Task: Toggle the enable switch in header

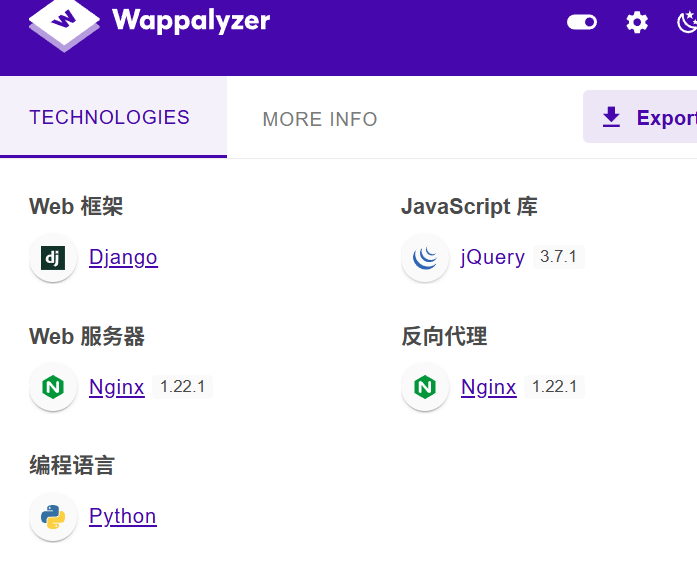Action: (x=582, y=22)
